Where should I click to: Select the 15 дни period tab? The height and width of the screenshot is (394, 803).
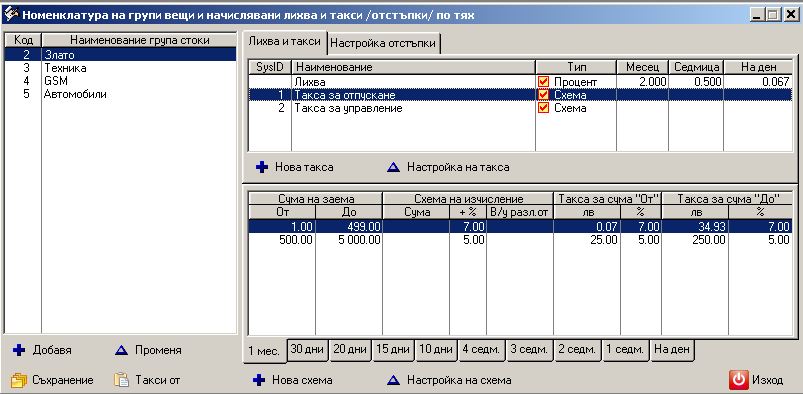click(393, 349)
